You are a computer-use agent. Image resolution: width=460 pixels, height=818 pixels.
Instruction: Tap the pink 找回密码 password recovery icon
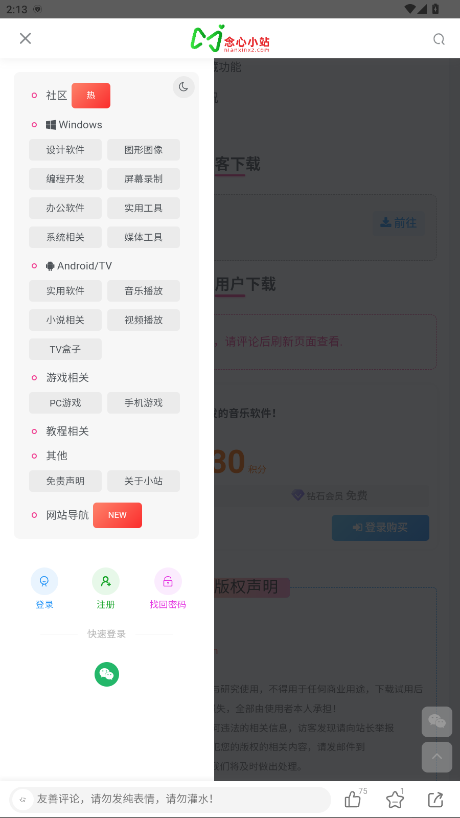click(168, 581)
